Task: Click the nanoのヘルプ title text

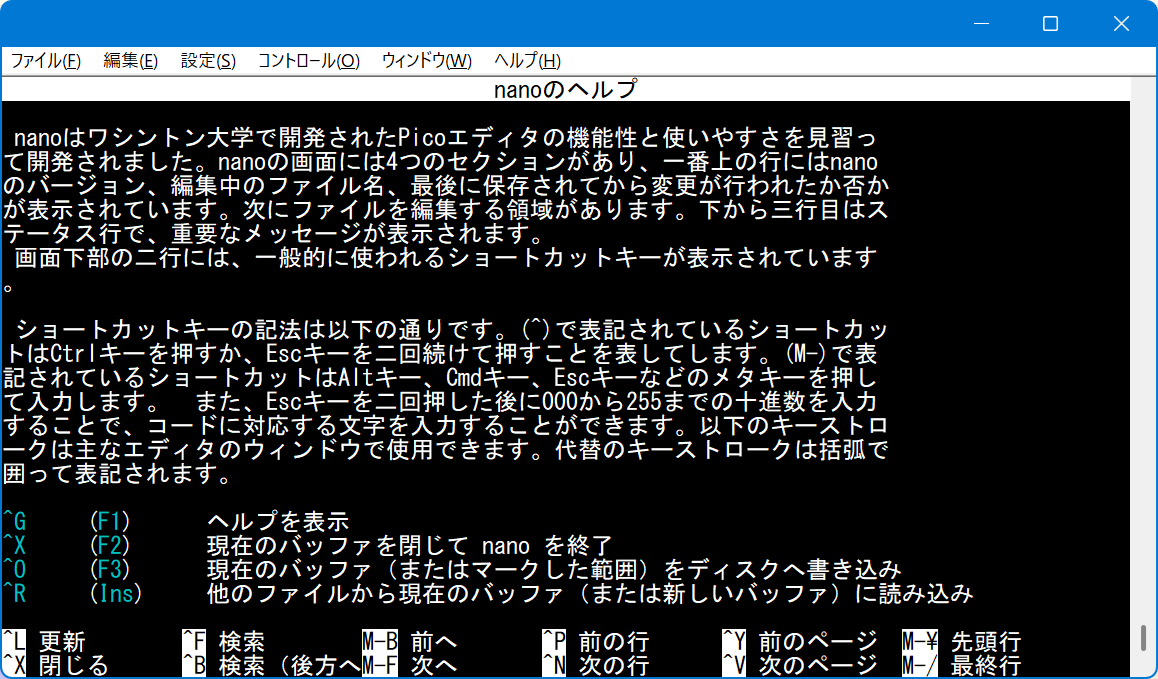Action: (565, 89)
